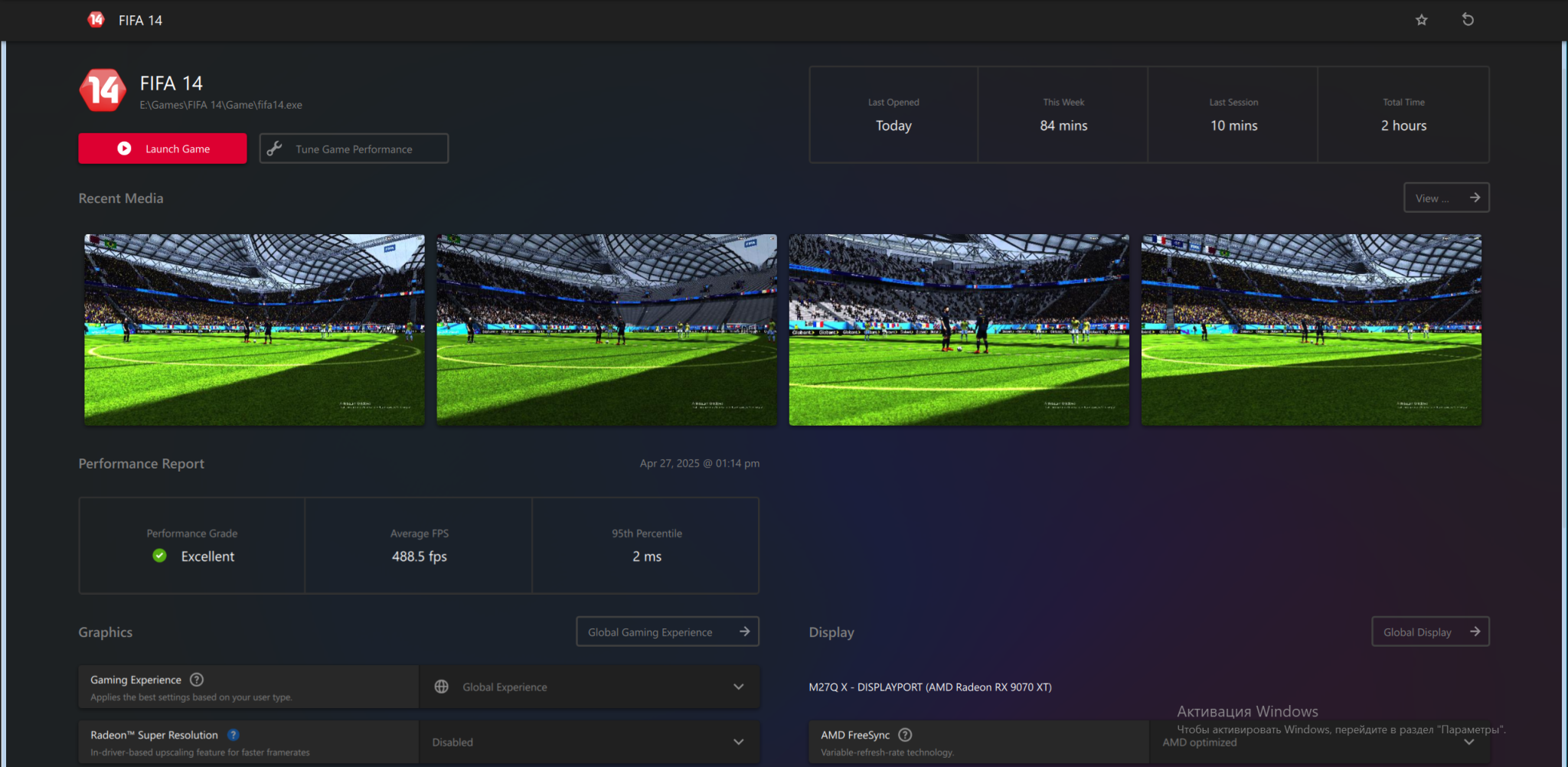Click the Performance Grade Excellent text
Screen dimensions: 1568x767
pos(207,556)
